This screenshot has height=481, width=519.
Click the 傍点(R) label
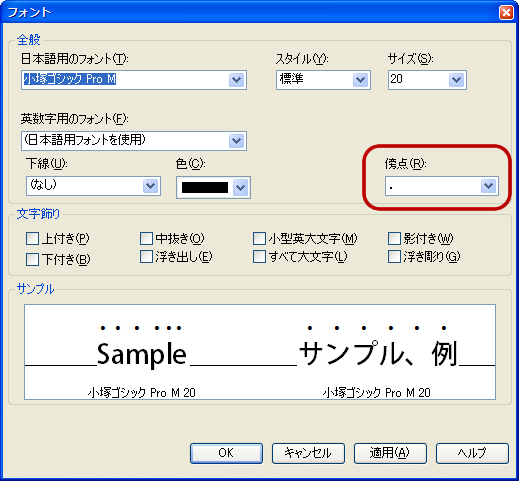(x=406, y=164)
